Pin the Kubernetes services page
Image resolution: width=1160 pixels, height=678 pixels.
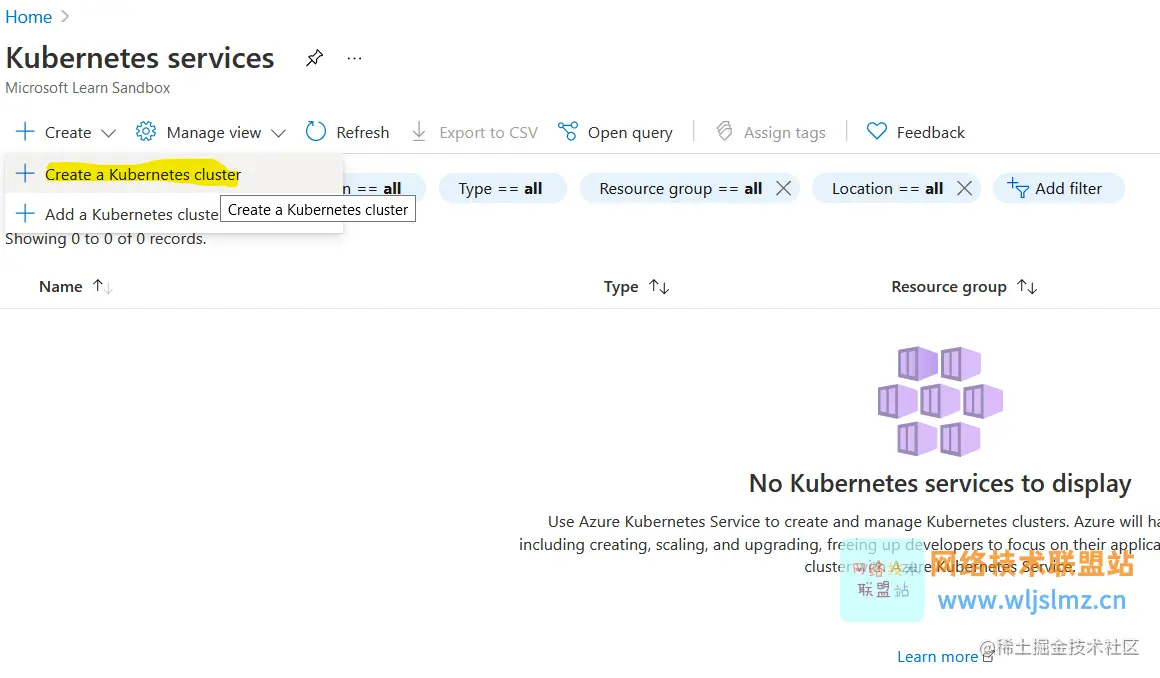(x=314, y=58)
